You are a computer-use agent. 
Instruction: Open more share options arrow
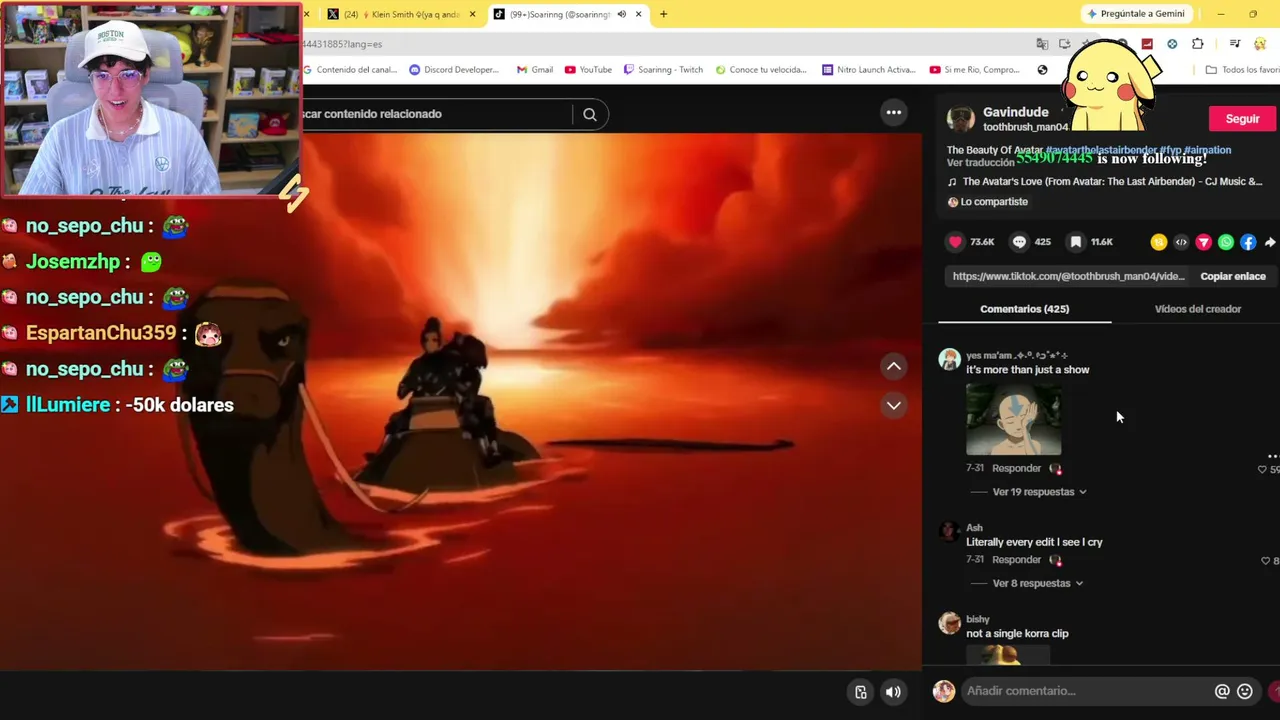1270,242
